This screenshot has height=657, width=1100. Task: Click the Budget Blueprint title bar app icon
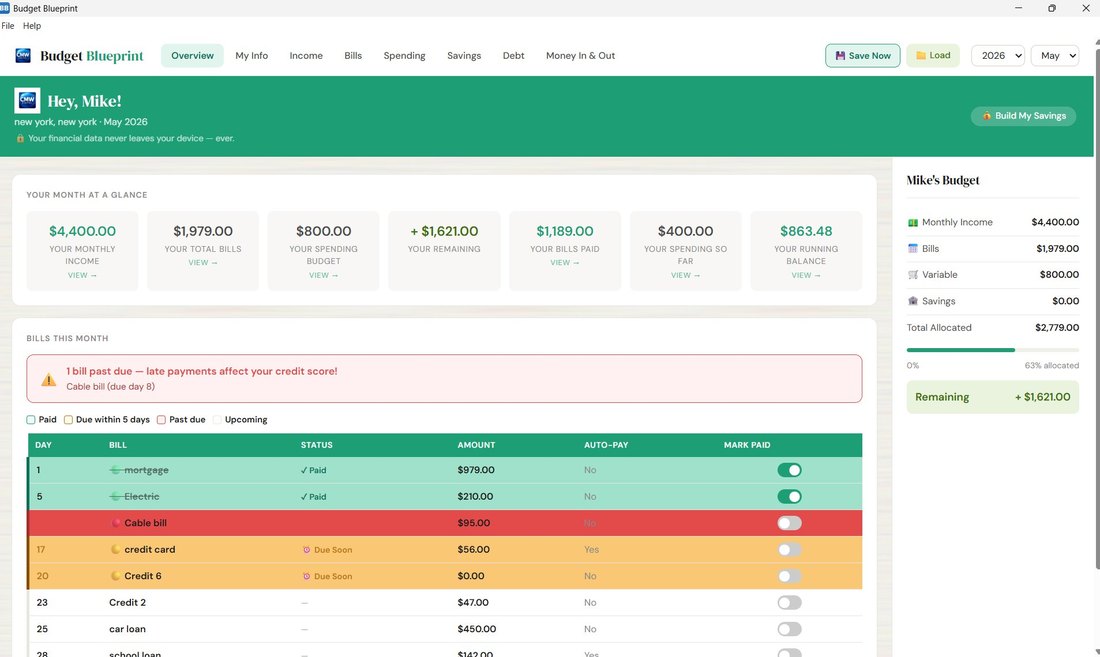pyautogui.click(x=5, y=8)
